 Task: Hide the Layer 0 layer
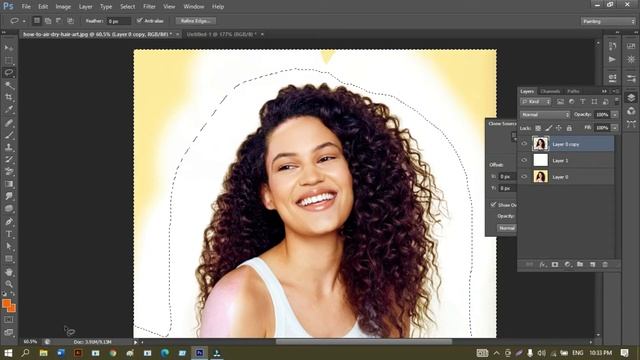[x=524, y=177]
